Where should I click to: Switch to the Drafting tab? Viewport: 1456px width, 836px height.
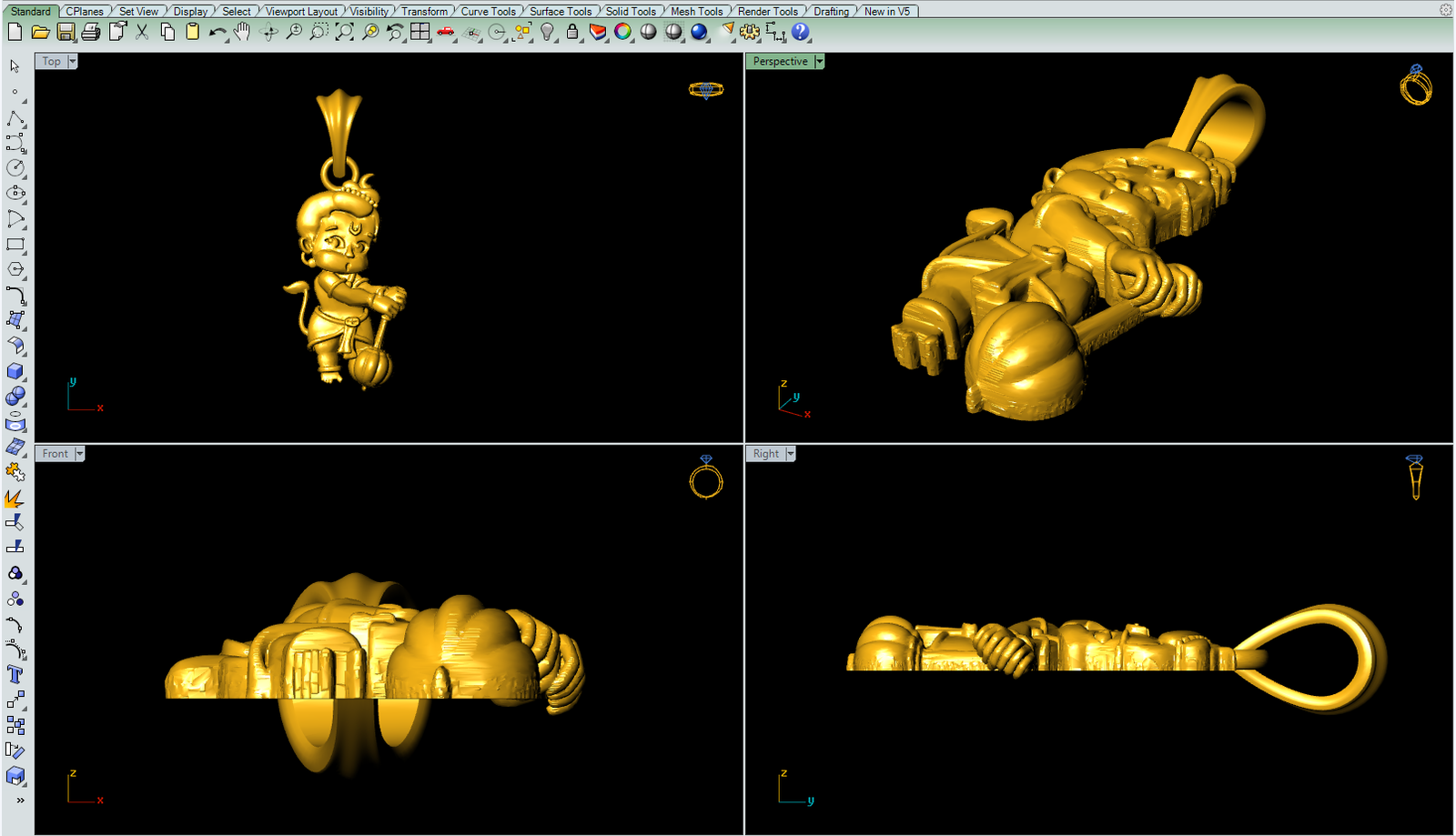click(x=831, y=11)
